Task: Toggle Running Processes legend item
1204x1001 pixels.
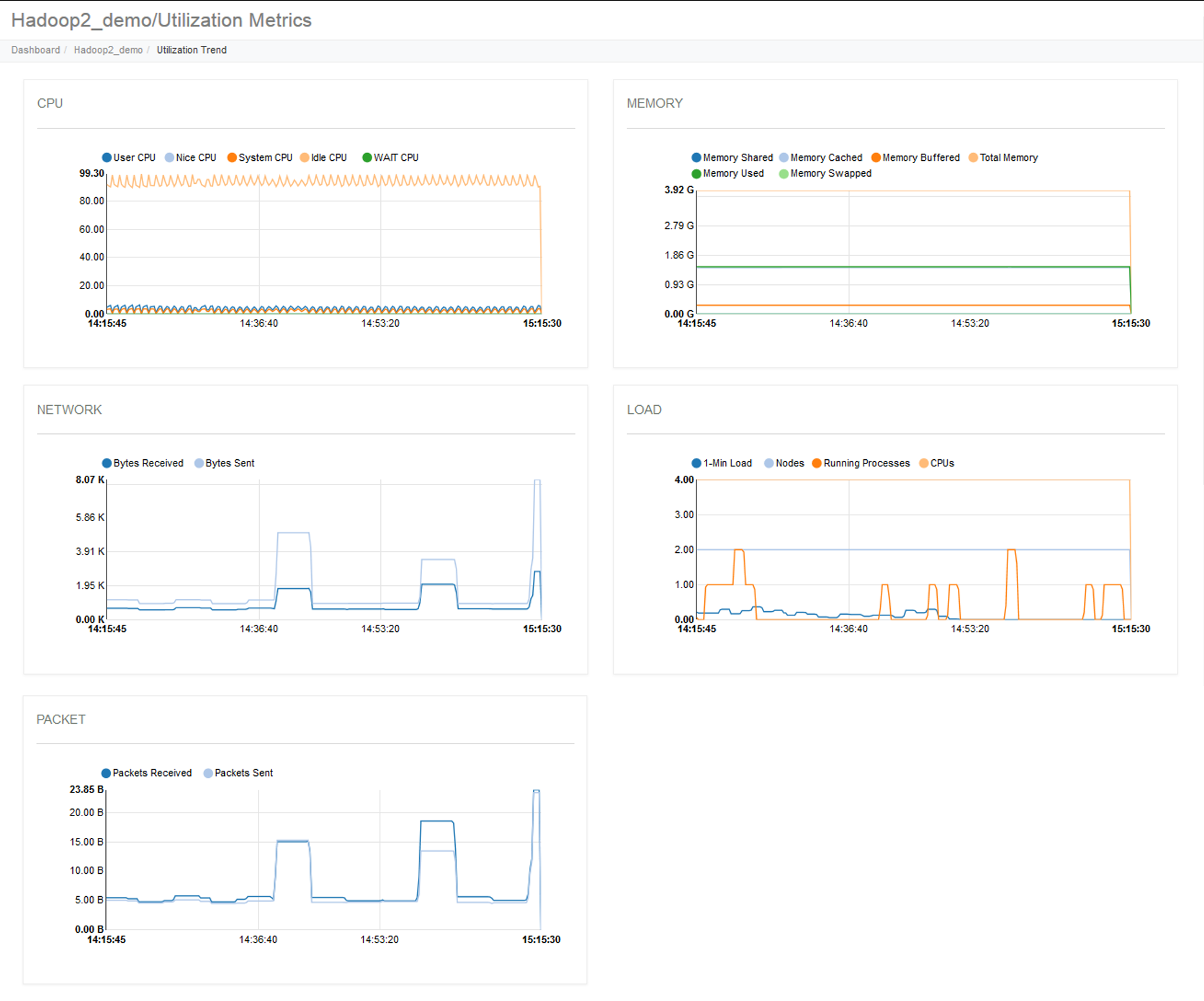Action: (817, 463)
